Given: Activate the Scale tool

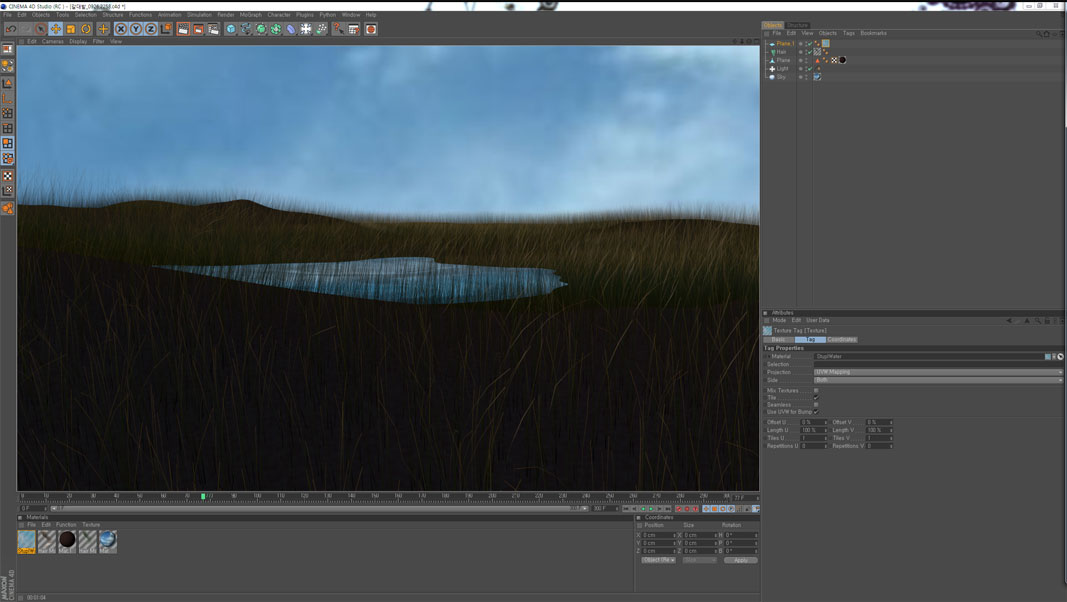Looking at the screenshot, I should click(71, 29).
